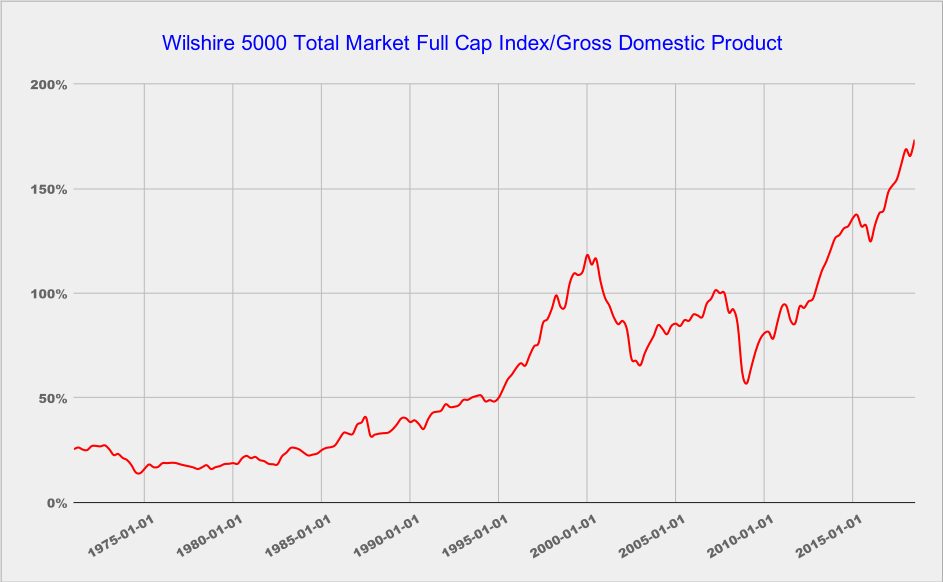Click the red line's 2009 crash low point

[746, 383]
